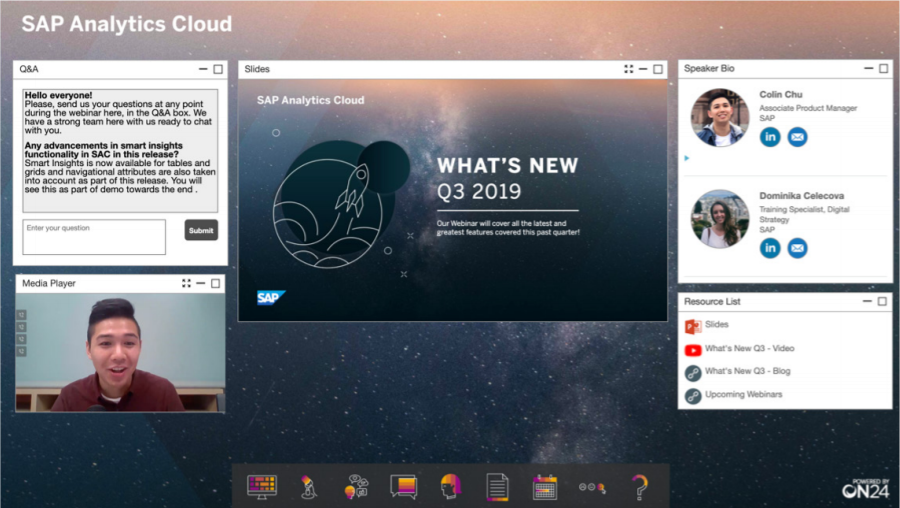Open the slides monitor icon in the dock
The height and width of the screenshot is (508, 900).
click(262, 487)
